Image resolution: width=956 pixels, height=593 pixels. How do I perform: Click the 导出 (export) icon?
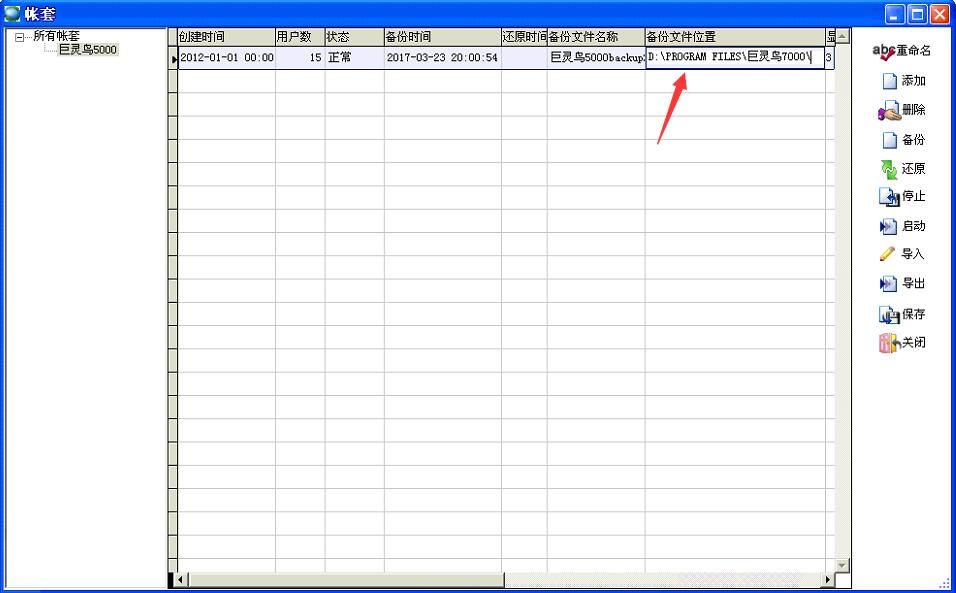point(888,284)
